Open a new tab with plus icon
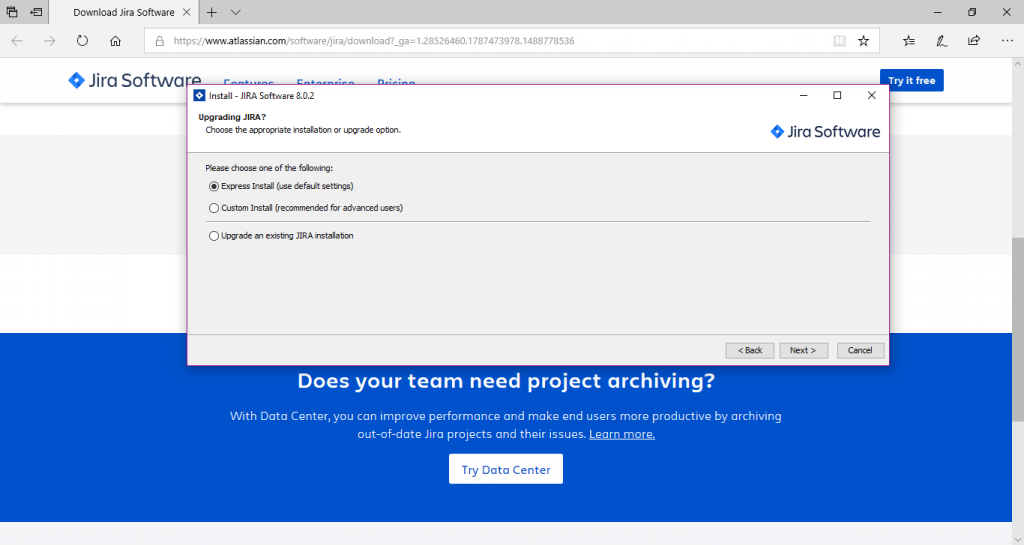Screen dimensions: 1024x545 (212, 12)
